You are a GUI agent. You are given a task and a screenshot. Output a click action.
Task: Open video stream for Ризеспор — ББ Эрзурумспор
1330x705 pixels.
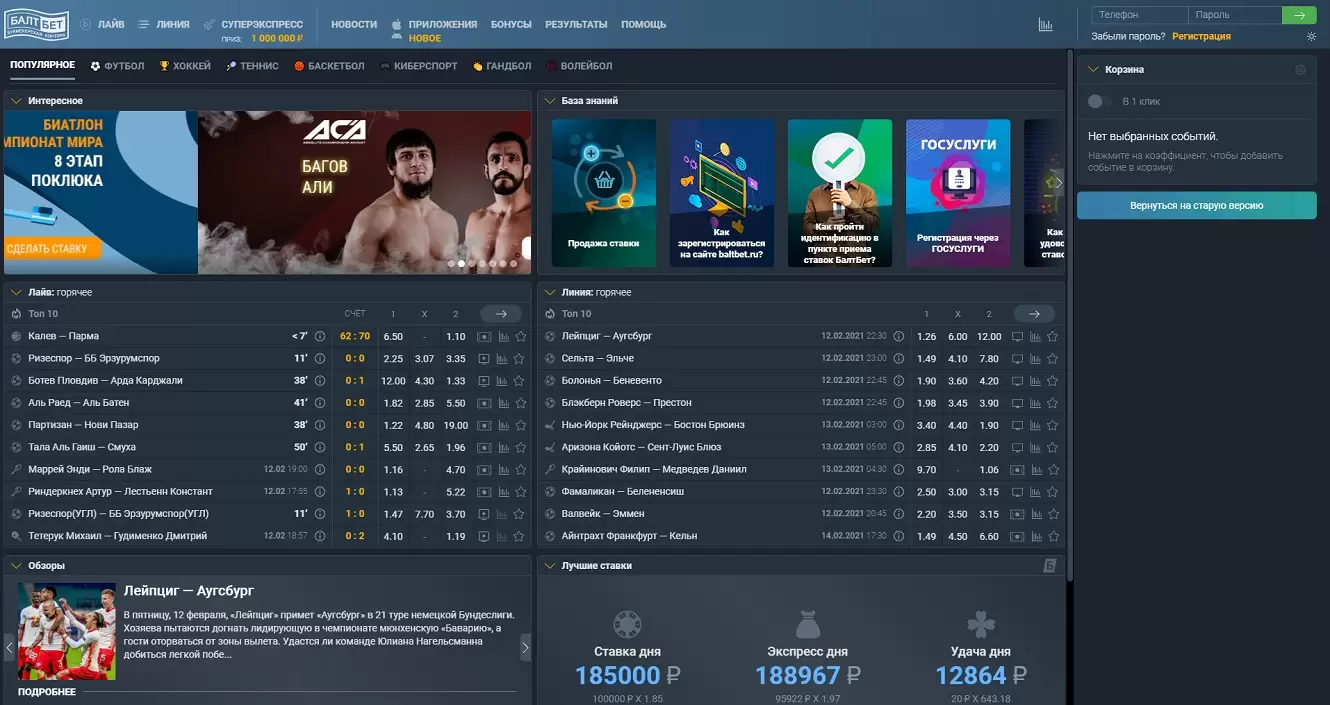[x=484, y=358]
